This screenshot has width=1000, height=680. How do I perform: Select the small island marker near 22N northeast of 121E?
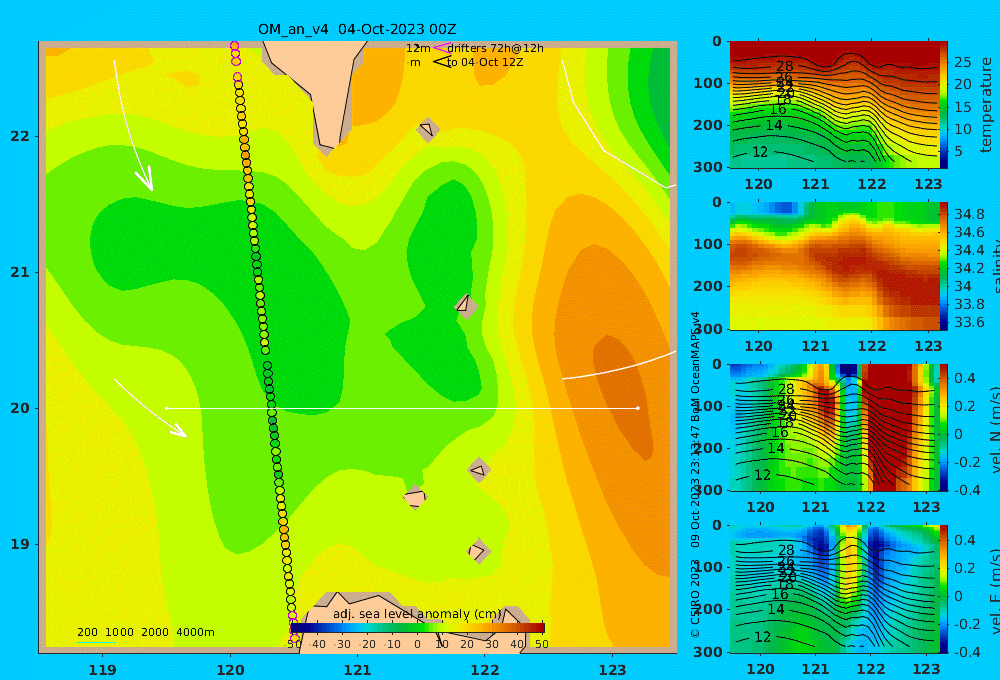pyautogui.click(x=427, y=130)
